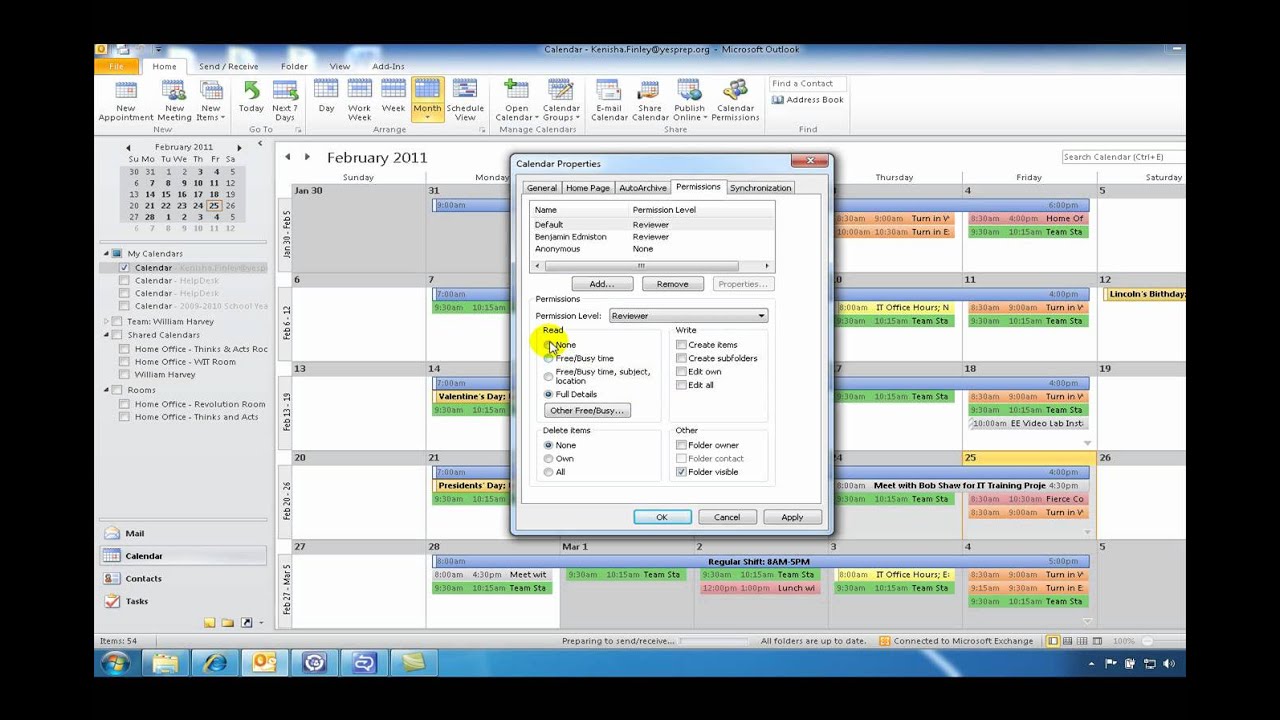Switch to Send / Receive ribbon tab
The width and height of the screenshot is (1280, 720).
(228, 67)
